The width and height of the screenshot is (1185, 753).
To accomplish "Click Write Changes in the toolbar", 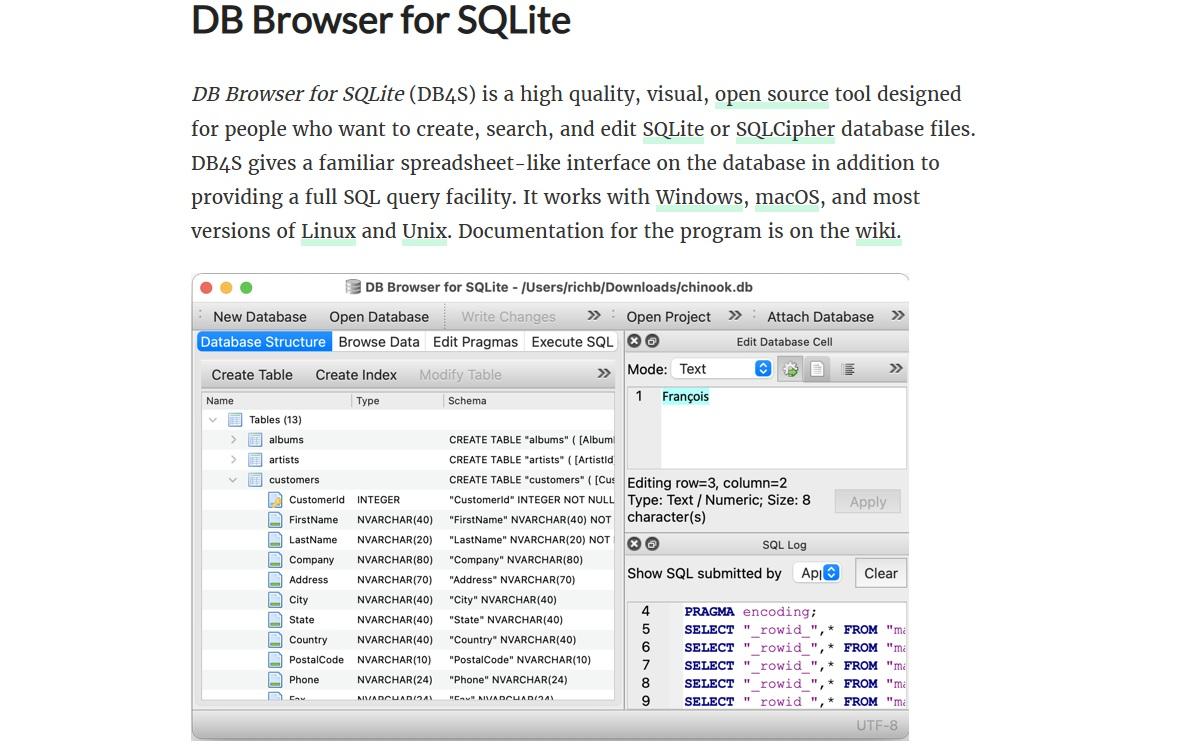I will coord(508,317).
